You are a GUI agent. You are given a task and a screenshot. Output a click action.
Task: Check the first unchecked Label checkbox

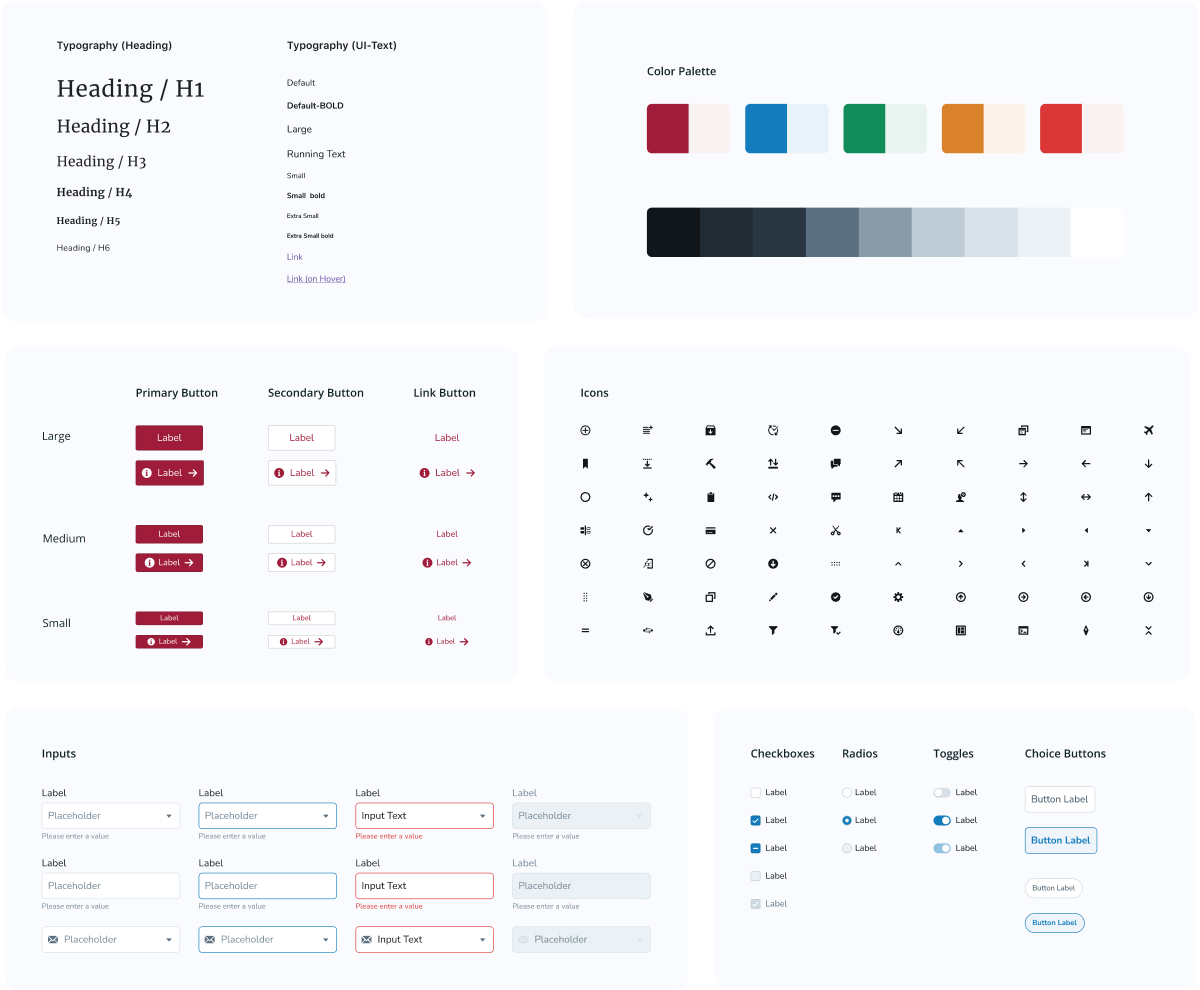tap(756, 793)
